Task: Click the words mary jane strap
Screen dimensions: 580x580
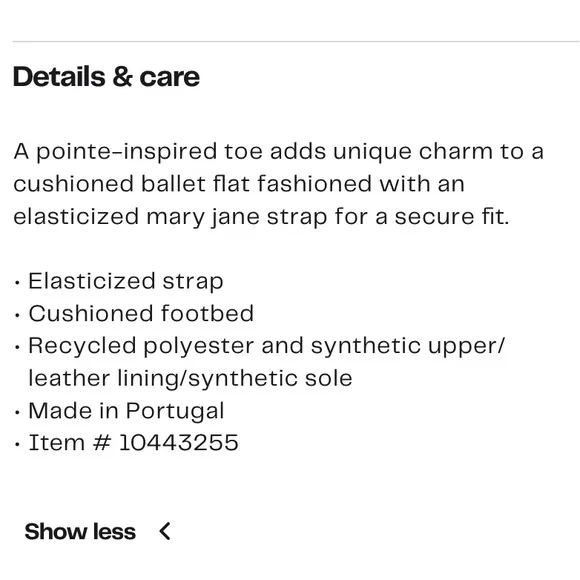Action: [x=237, y=217]
